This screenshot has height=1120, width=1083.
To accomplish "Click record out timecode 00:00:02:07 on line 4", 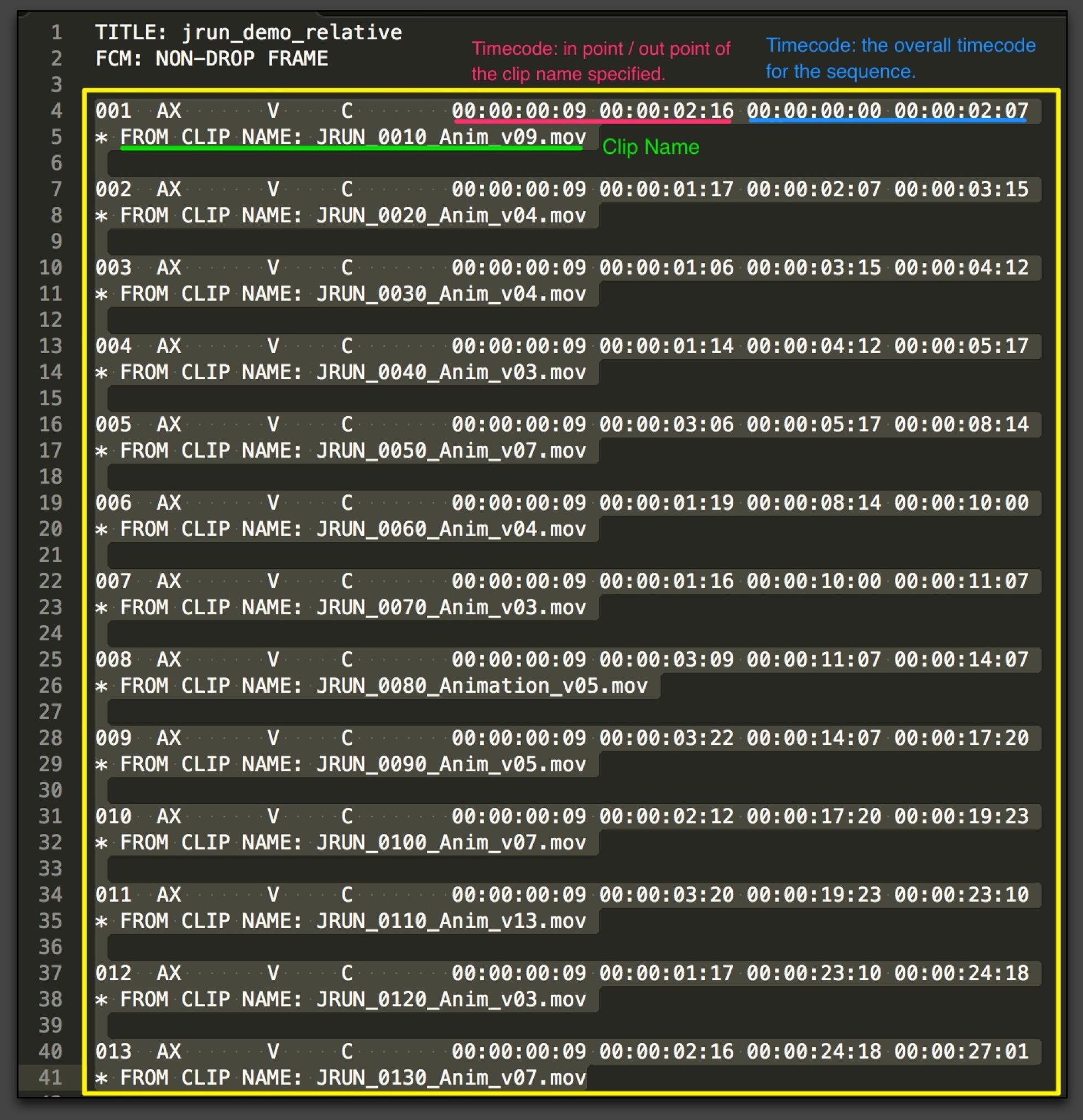I will click(961, 111).
